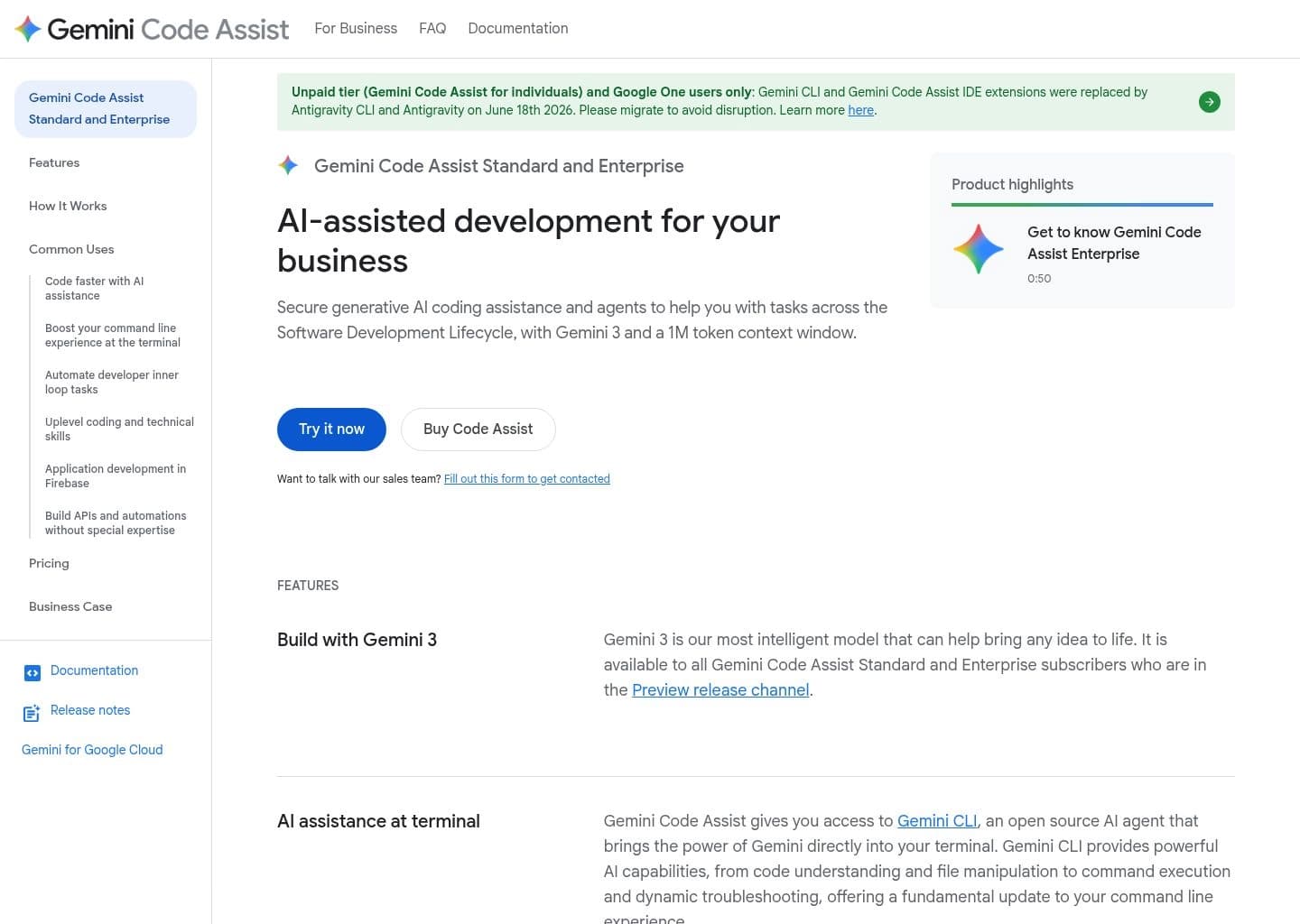Click the Gemini Code Assist title text
The width and height of the screenshot is (1300, 924).
[x=168, y=29]
